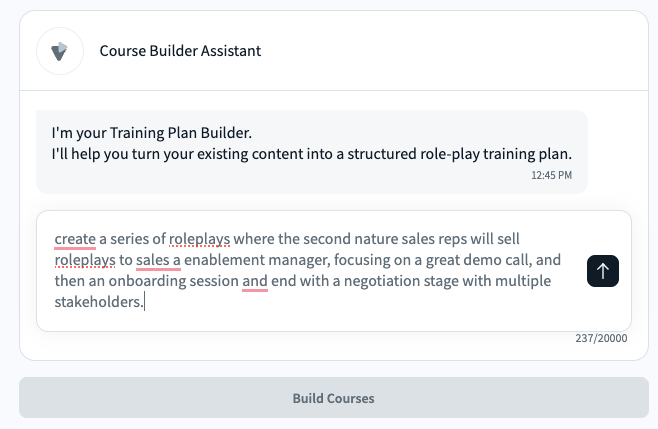Click the underlined "roleplays" after "series of"
658x429 pixels.
(x=200, y=239)
